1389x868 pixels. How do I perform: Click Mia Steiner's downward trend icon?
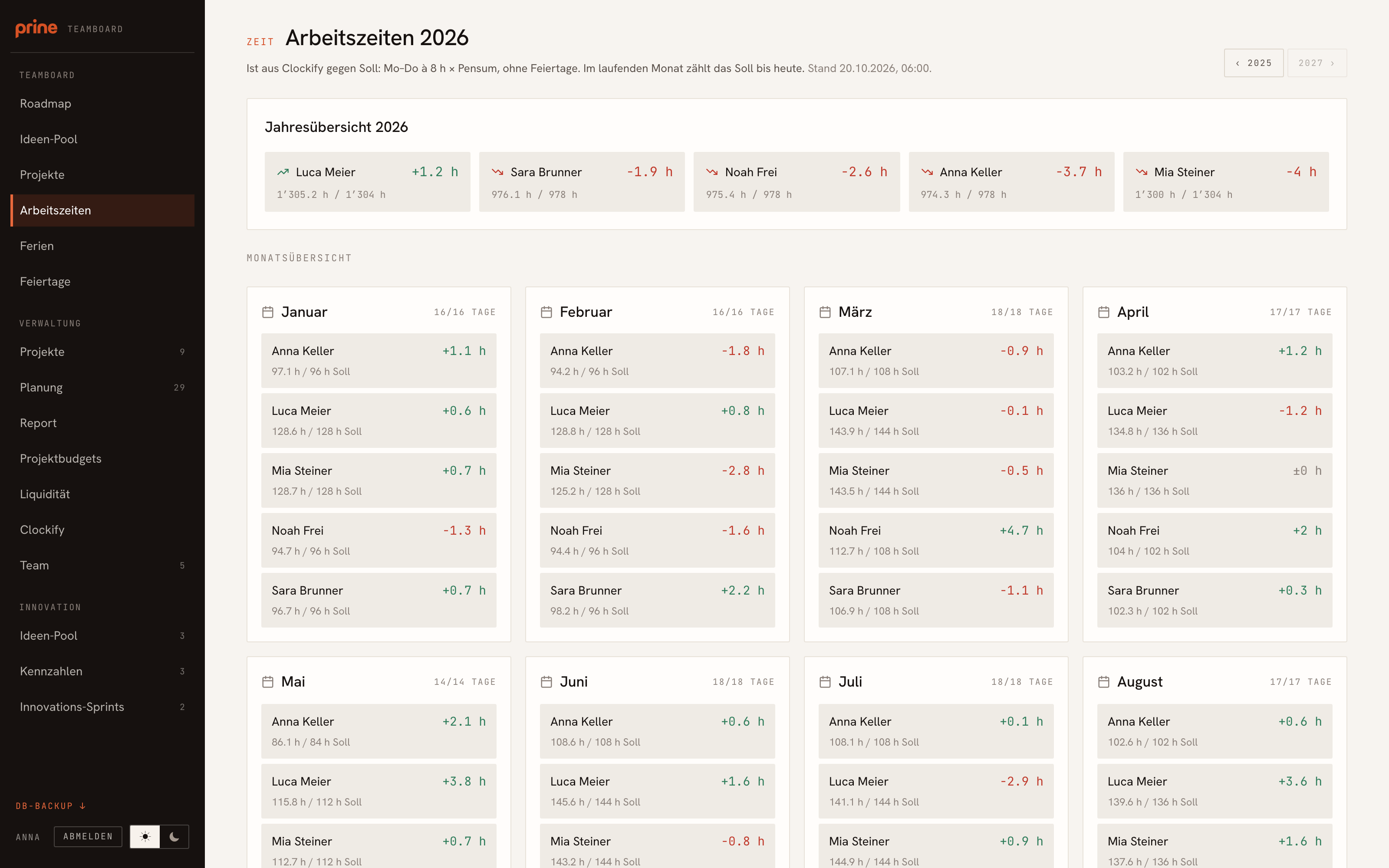click(x=1142, y=172)
